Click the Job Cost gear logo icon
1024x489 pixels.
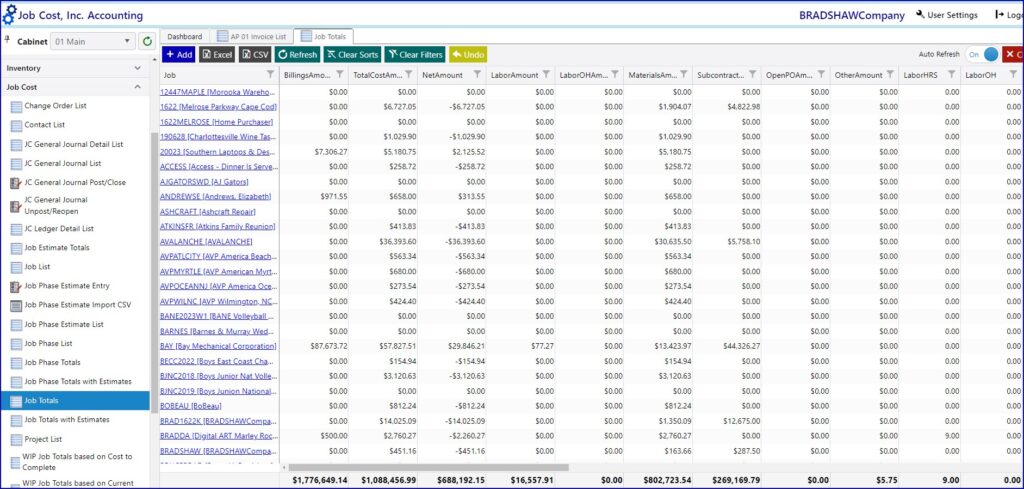pyautogui.click(x=9, y=14)
